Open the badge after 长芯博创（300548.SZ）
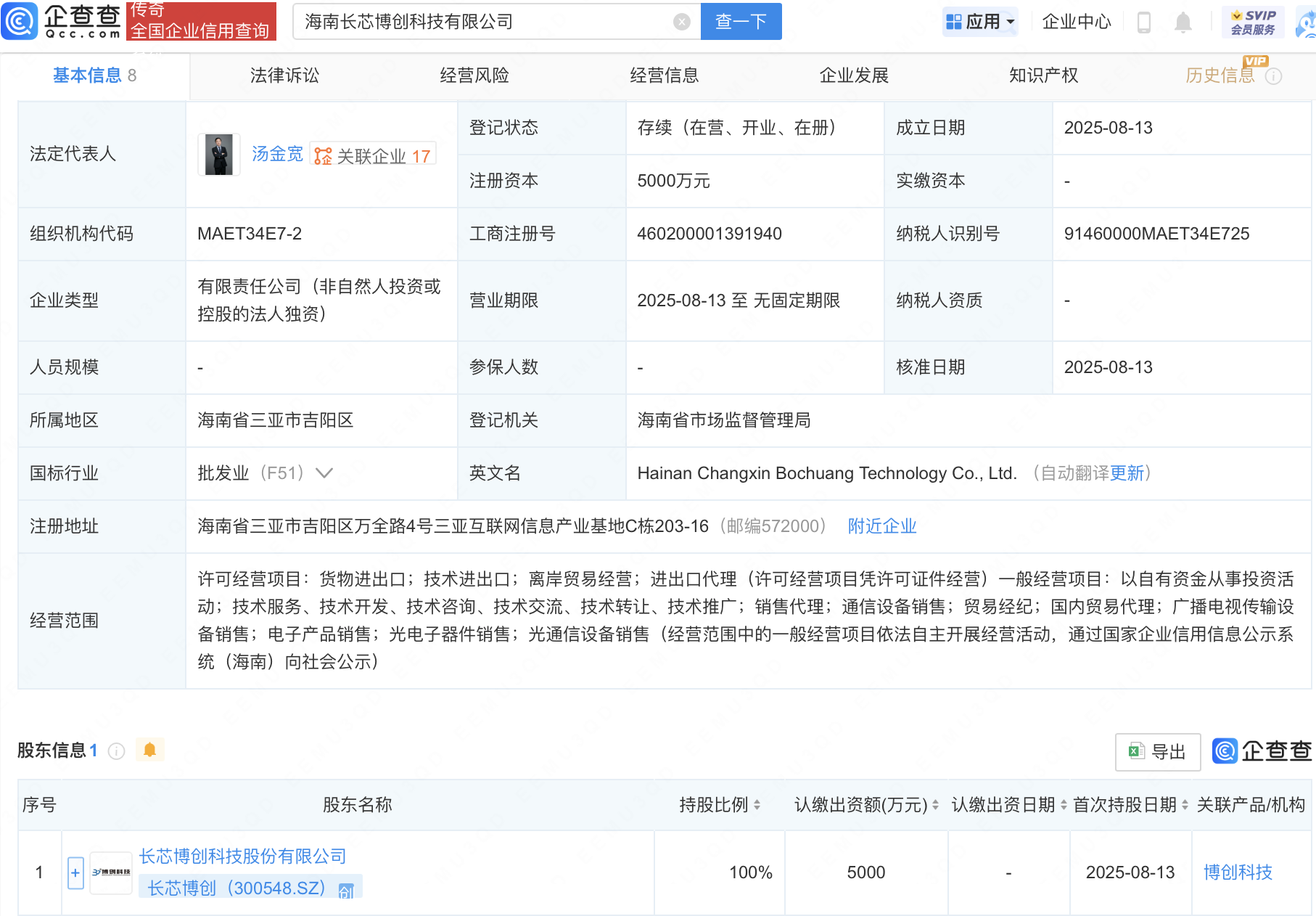Screen dimensions: 1316x916 pyautogui.click(x=346, y=891)
